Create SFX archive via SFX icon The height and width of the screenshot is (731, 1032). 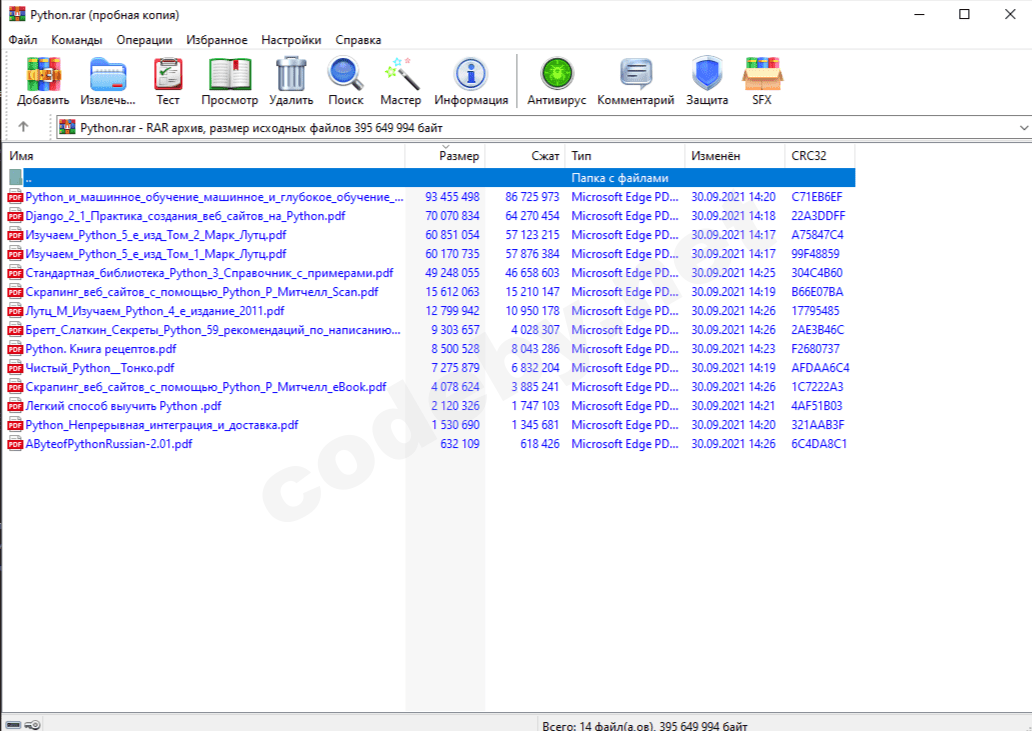click(x=762, y=75)
